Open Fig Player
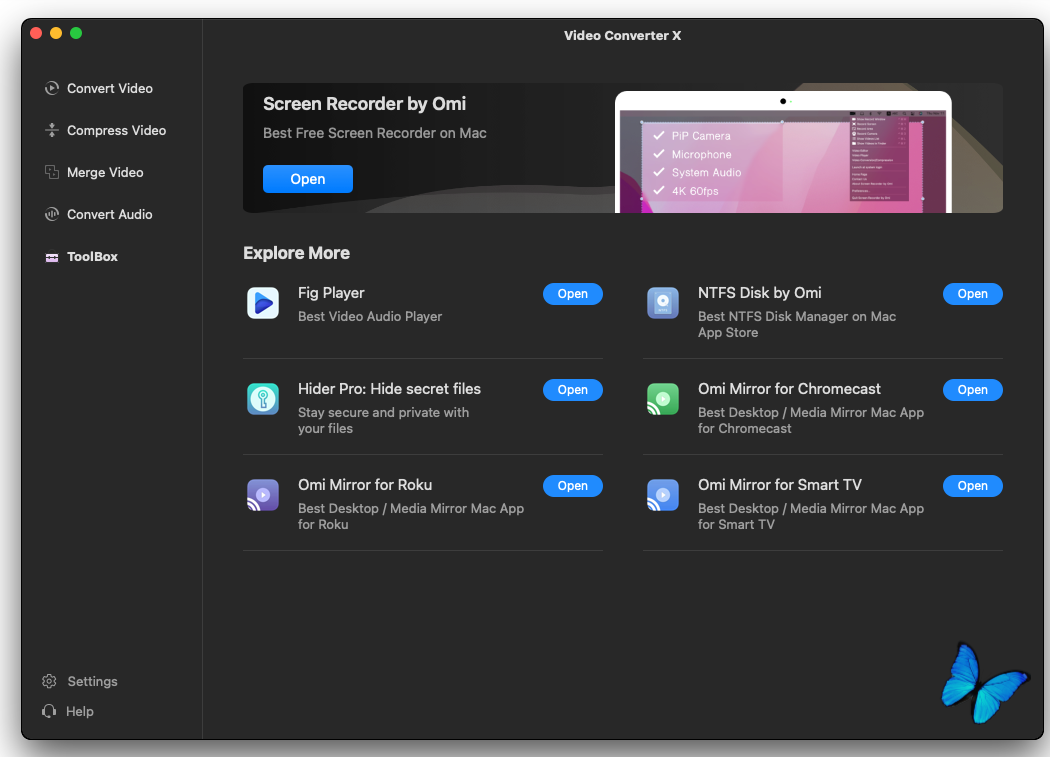Screen dimensions: 1050x757 pos(573,294)
